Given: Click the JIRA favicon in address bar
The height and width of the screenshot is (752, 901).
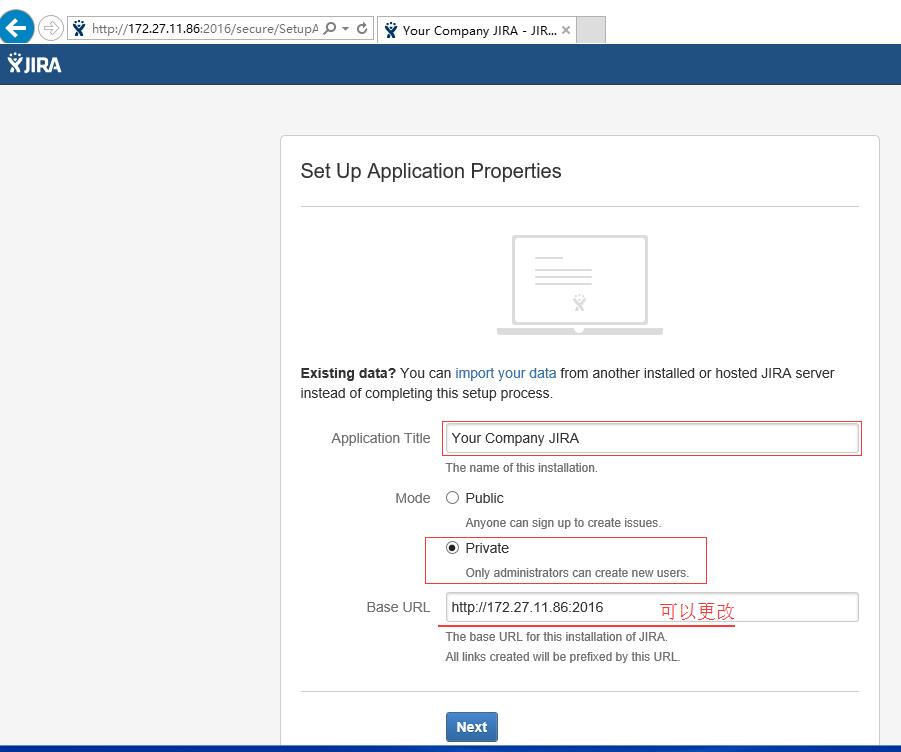Looking at the screenshot, I should (x=79, y=28).
